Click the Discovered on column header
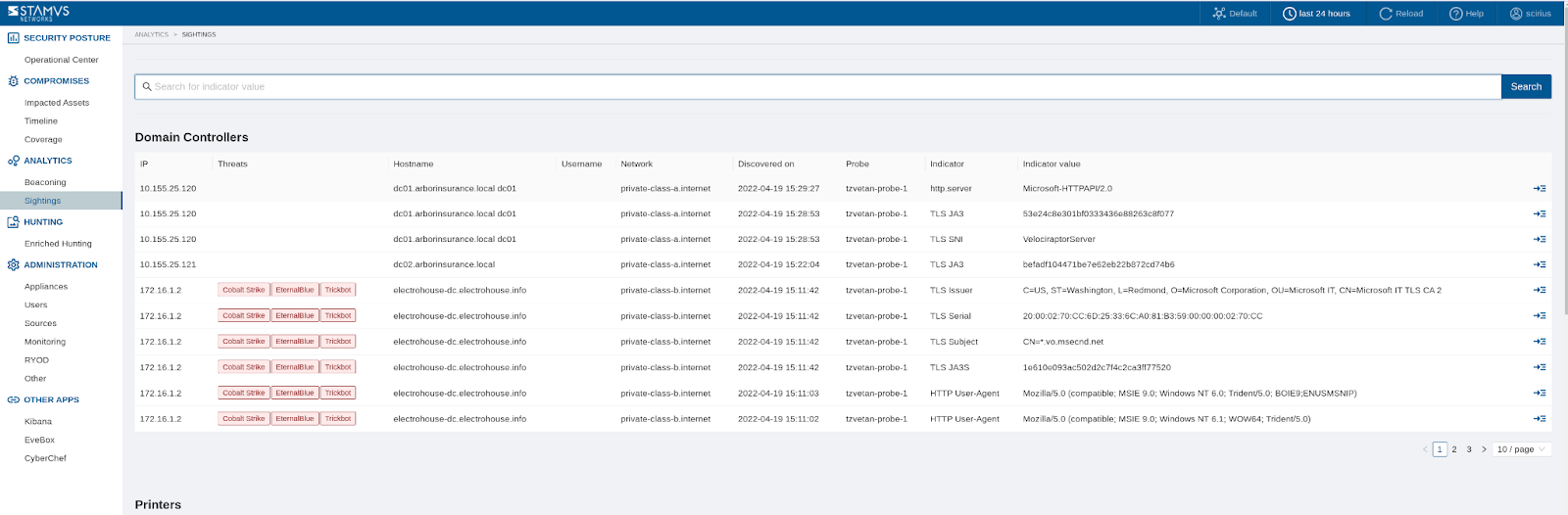The width and height of the screenshot is (1568, 515). coord(766,164)
